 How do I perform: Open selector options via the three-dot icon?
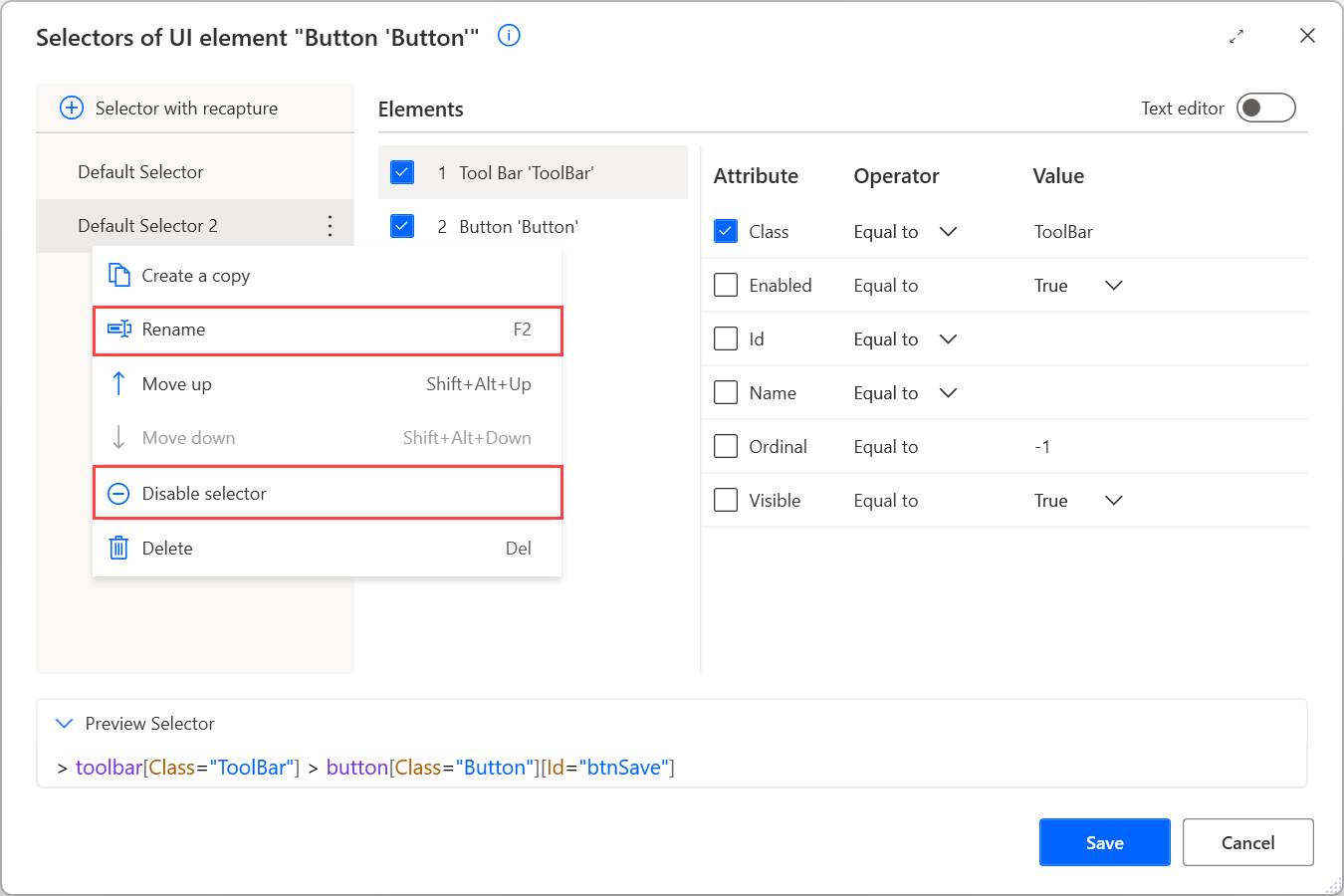330,226
